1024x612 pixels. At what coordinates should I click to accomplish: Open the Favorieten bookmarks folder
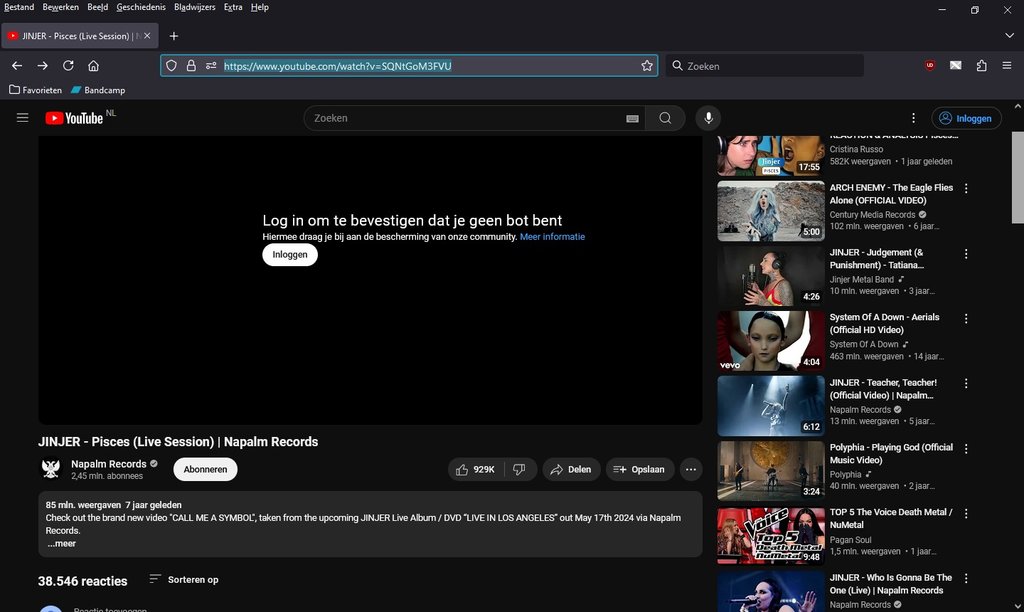pyautogui.click(x=35, y=90)
